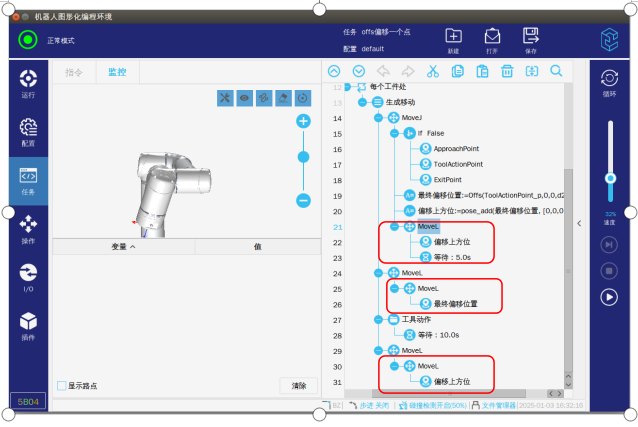Toggle the eye visibility icon in 3D view

(x=243, y=97)
